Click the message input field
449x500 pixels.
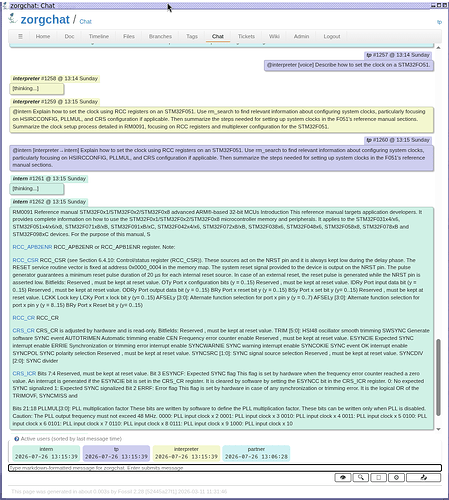tap(225, 468)
